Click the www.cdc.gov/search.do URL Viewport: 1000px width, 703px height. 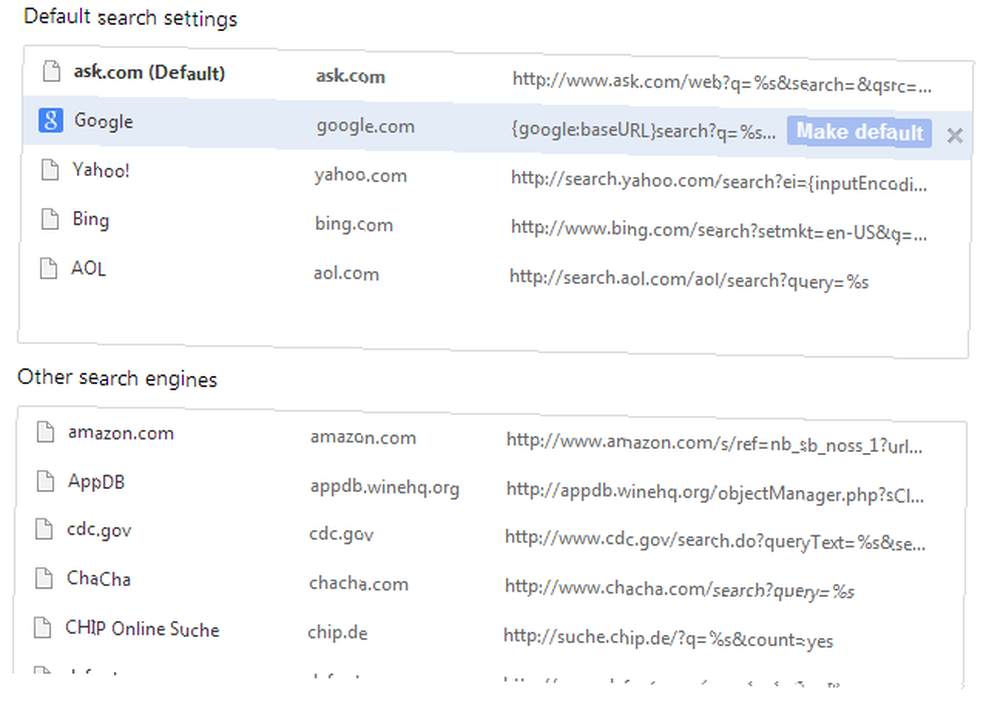715,541
